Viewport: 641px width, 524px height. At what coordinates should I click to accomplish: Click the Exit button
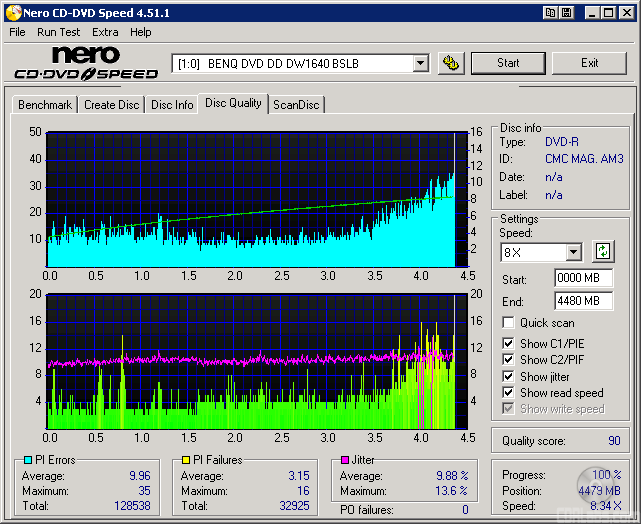tap(589, 63)
